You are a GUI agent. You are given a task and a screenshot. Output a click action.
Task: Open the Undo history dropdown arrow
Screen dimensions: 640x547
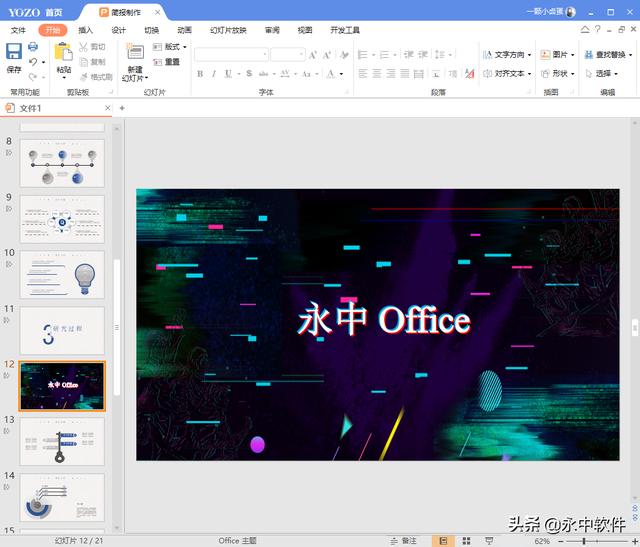tap(43, 62)
